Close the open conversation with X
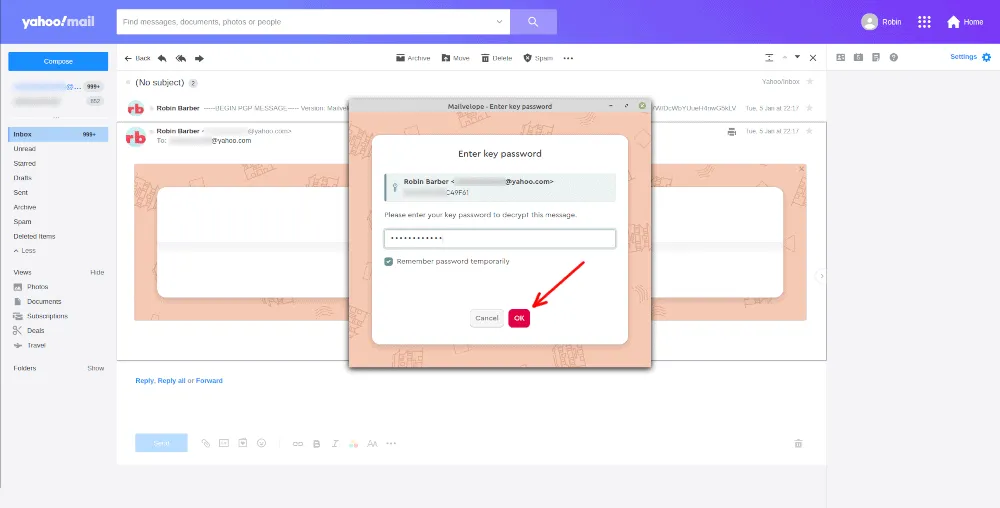Image resolution: width=1000 pixels, height=508 pixels. click(813, 58)
